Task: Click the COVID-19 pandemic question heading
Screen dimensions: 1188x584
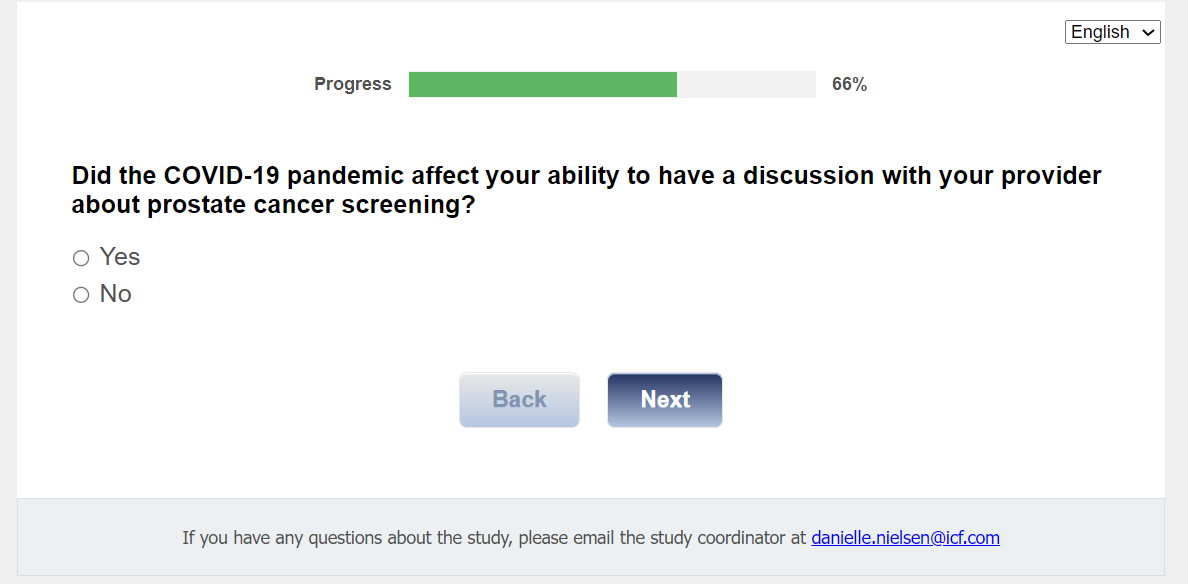Action: pyautogui.click(x=586, y=177)
